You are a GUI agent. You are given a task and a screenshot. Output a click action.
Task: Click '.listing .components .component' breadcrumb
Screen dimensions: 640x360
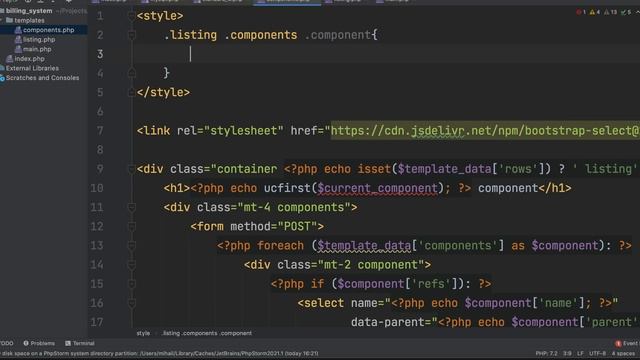click(x=207, y=333)
